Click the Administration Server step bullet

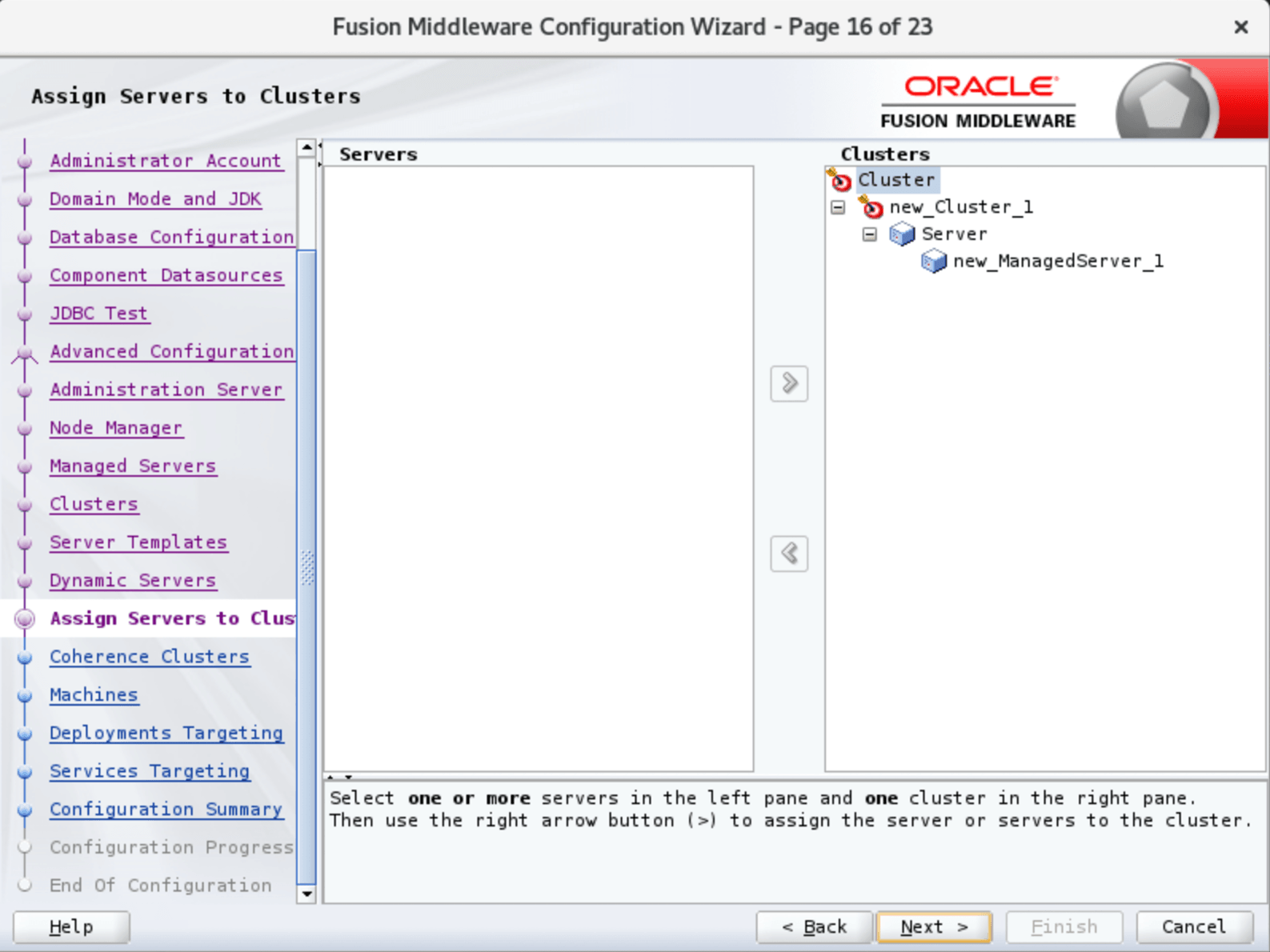[25, 390]
